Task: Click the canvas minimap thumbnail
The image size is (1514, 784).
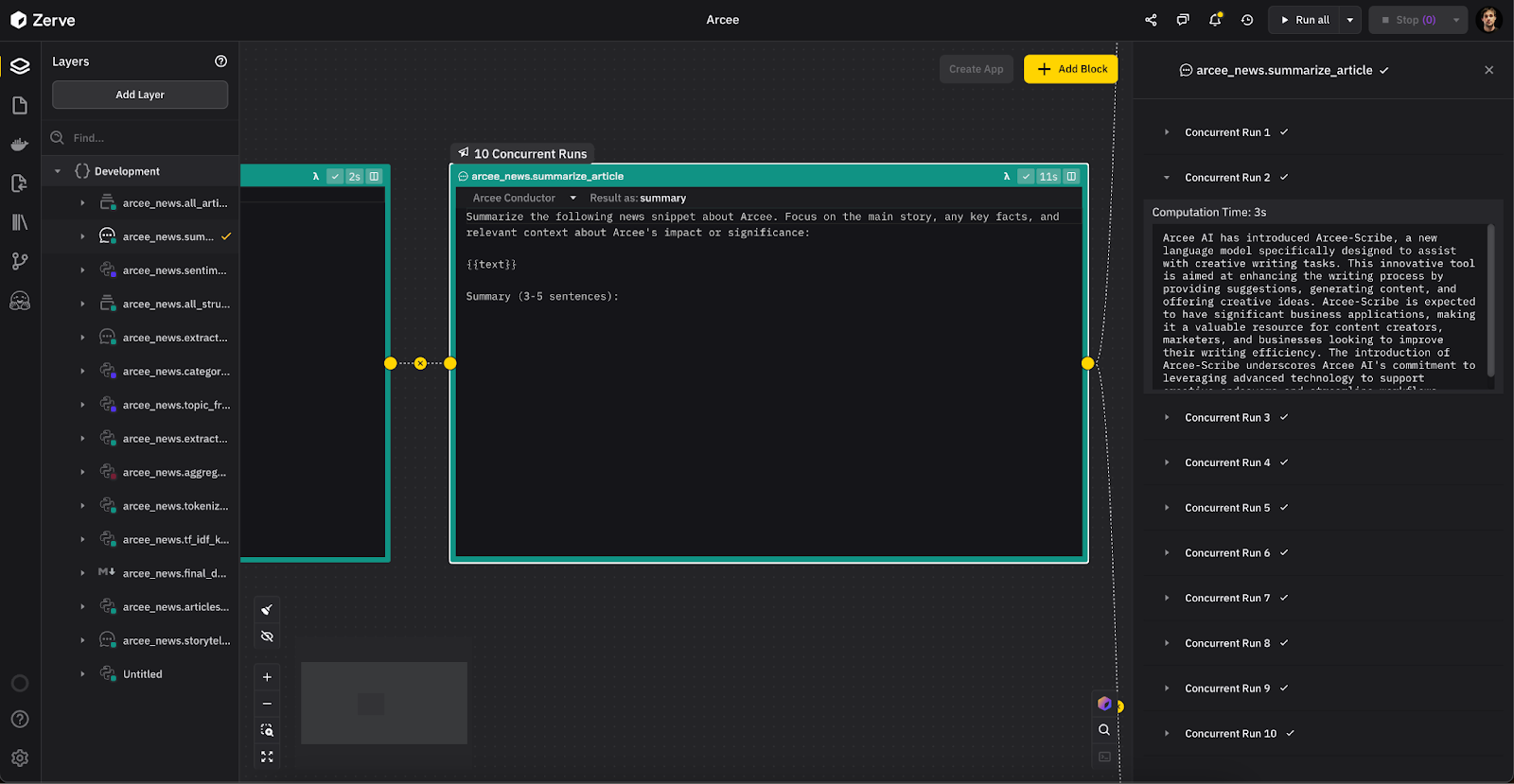Action: tap(384, 703)
